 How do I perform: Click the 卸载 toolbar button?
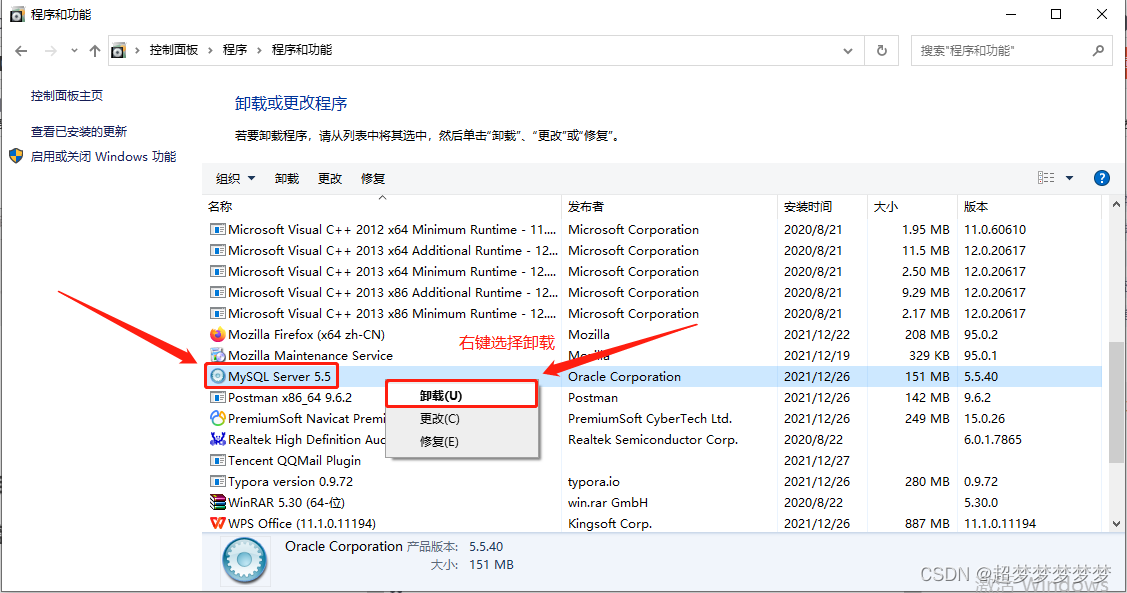point(287,178)
